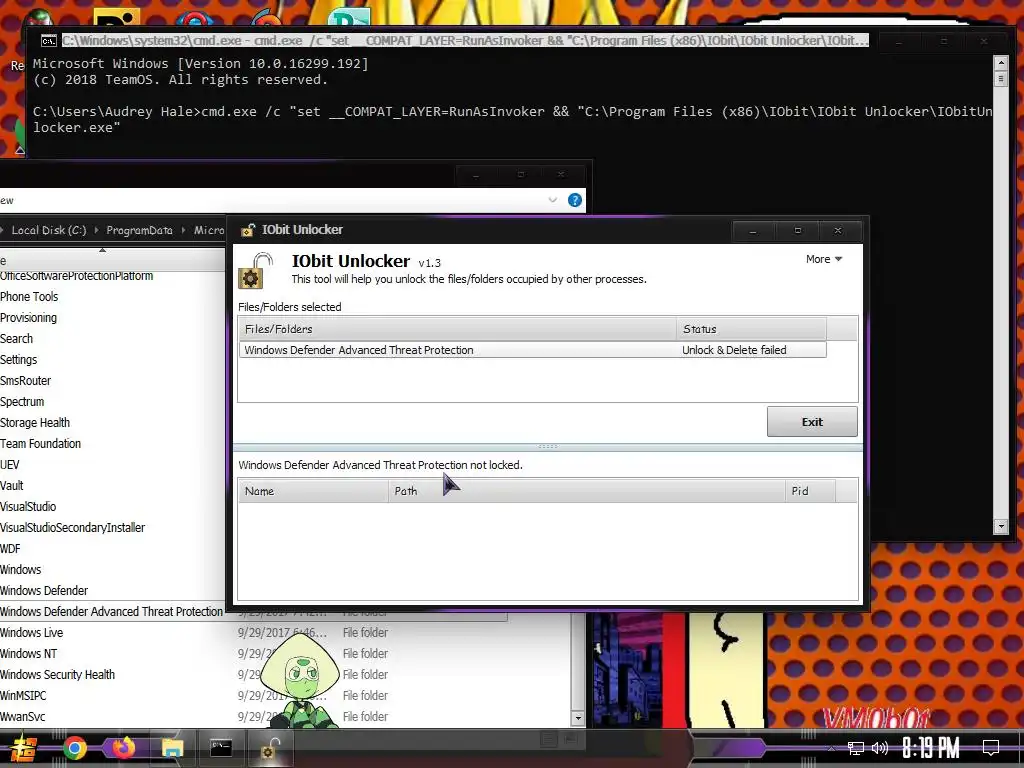This screenshot has width=1024, height=768.
Task: Select the Storage Health folder
Action: coord(35,423)
